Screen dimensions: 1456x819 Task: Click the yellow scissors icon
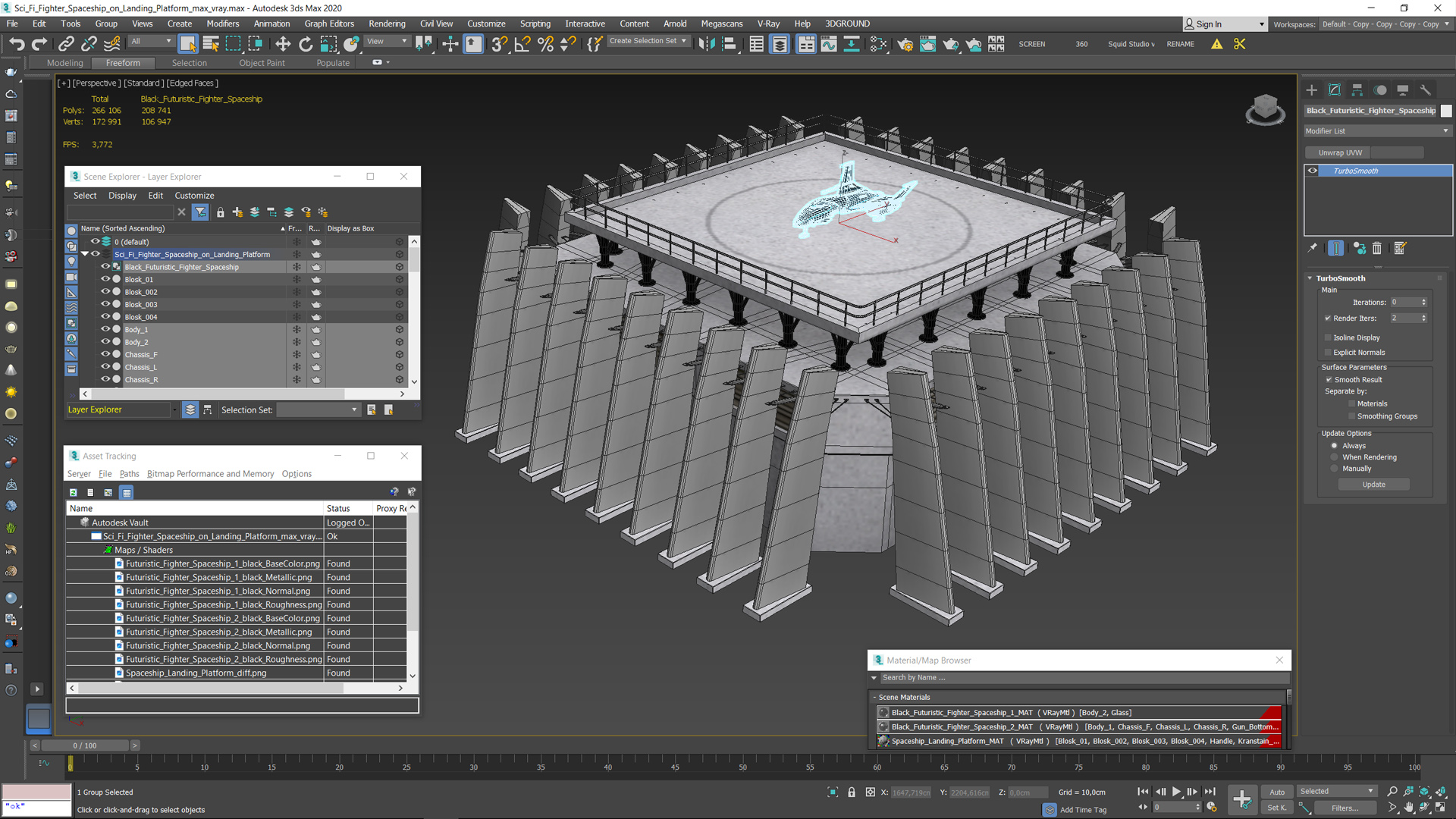point(1240,44)
